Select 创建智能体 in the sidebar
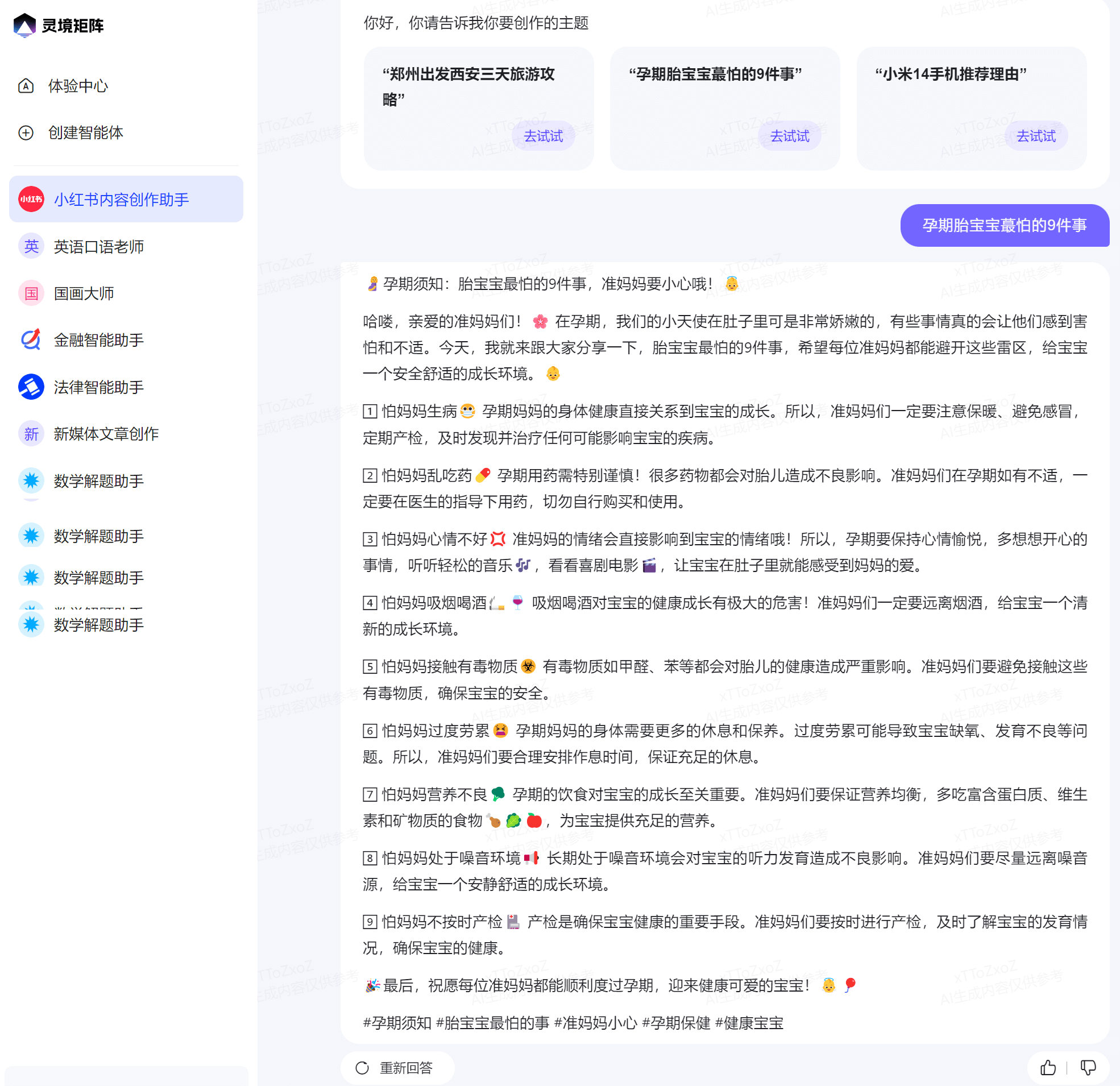1120x1086 pixels. (x=86, y=132)
